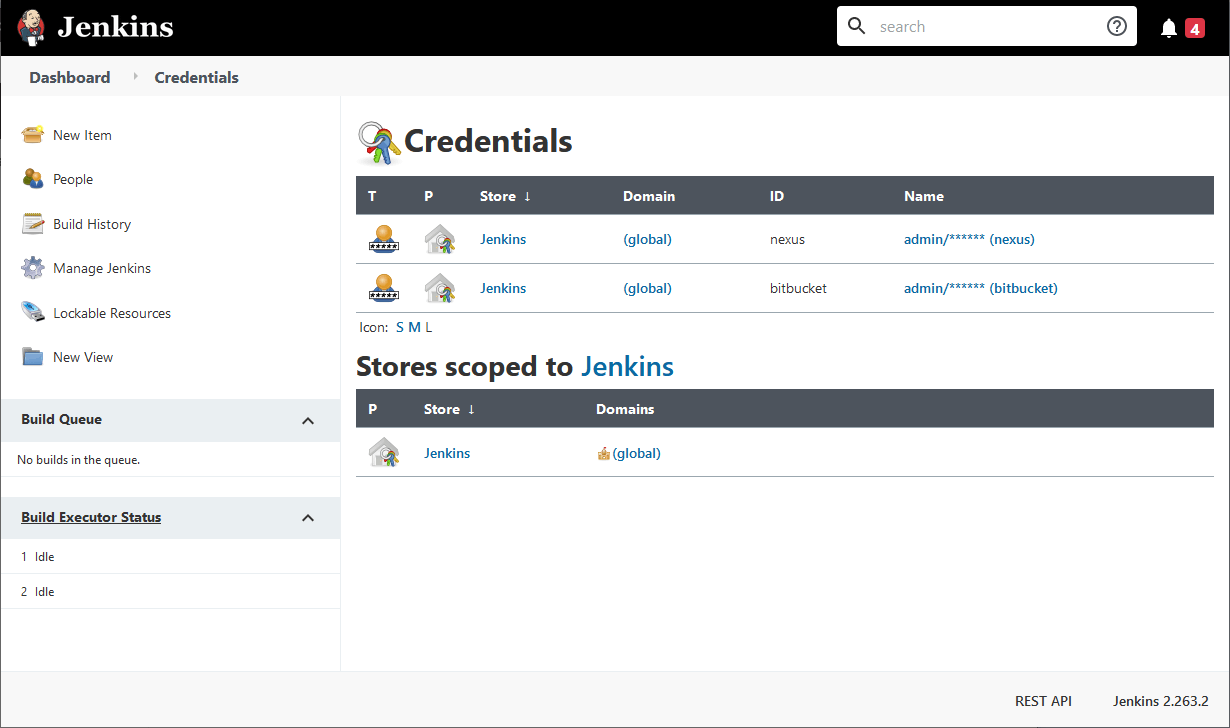
Task: Open (global) domain in Stores table
Action: coord(637,453)
